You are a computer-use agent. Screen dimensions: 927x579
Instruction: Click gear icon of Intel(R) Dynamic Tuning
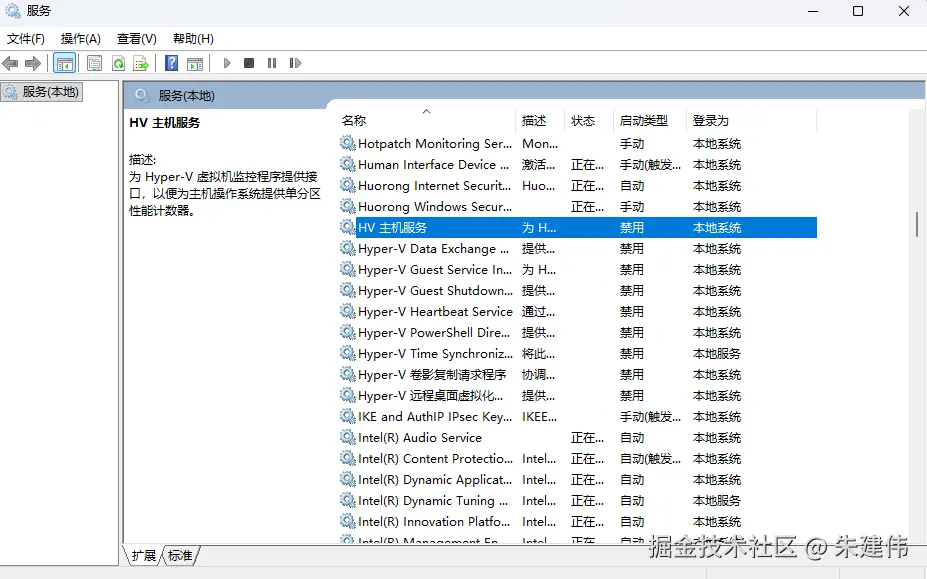point(348,500)
